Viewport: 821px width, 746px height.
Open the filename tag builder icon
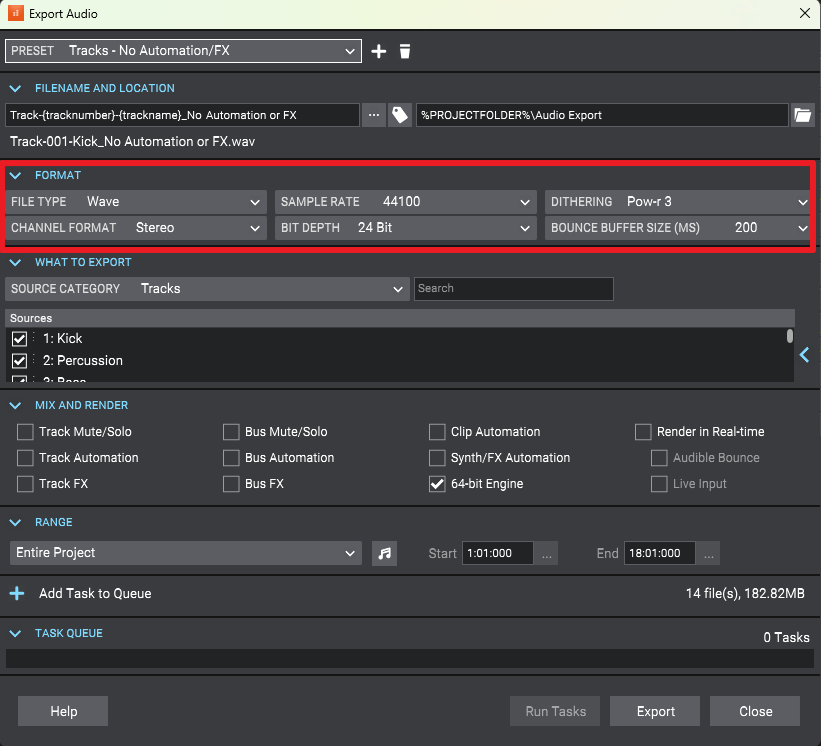coord(400,115)
